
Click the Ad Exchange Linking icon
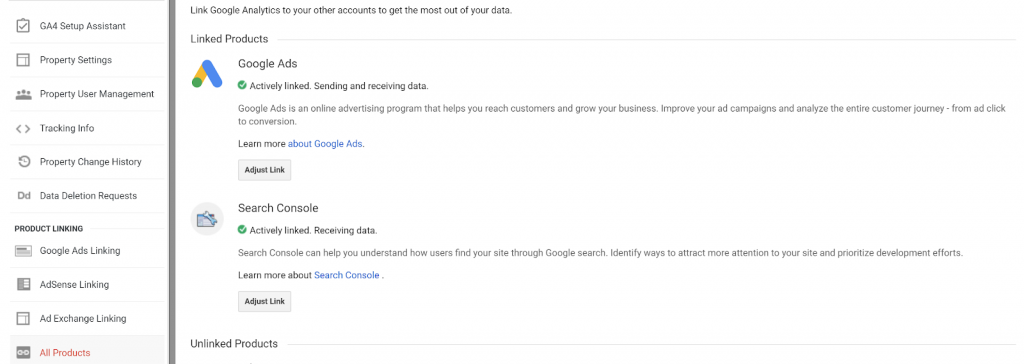pos(24,319)
